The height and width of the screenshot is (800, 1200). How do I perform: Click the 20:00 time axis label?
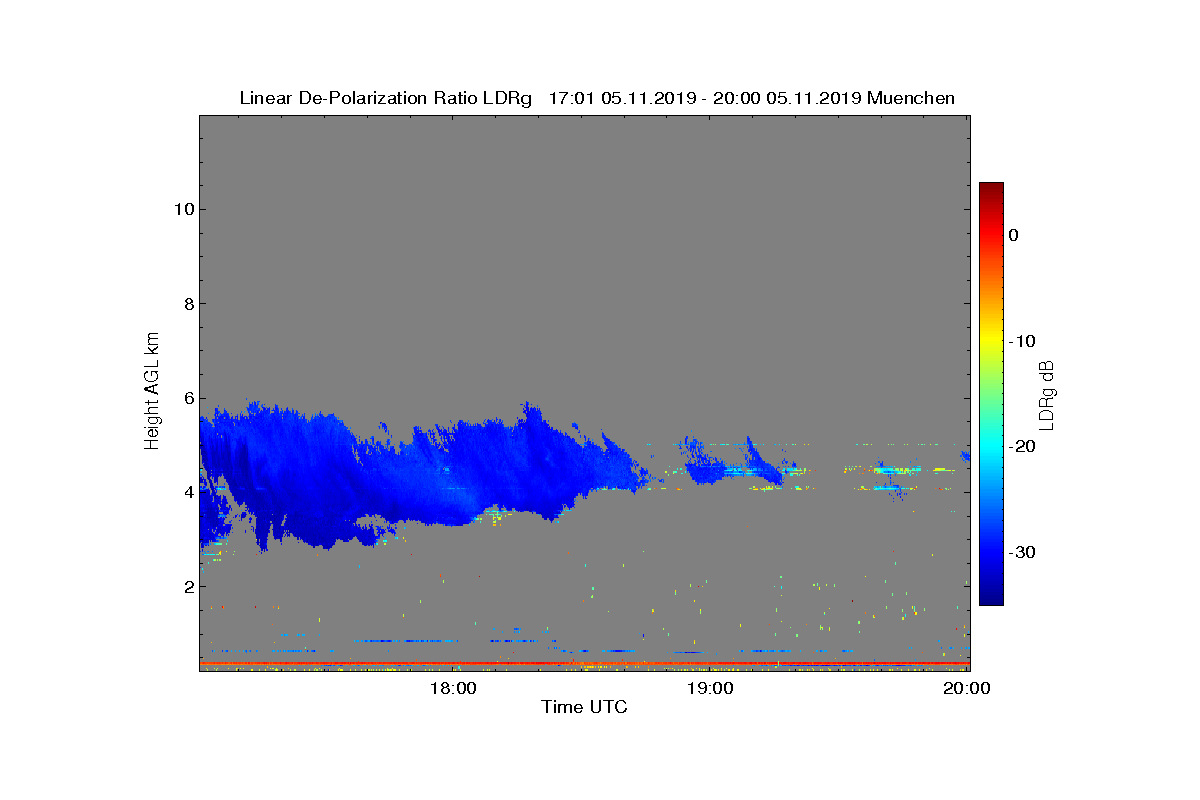968,688
